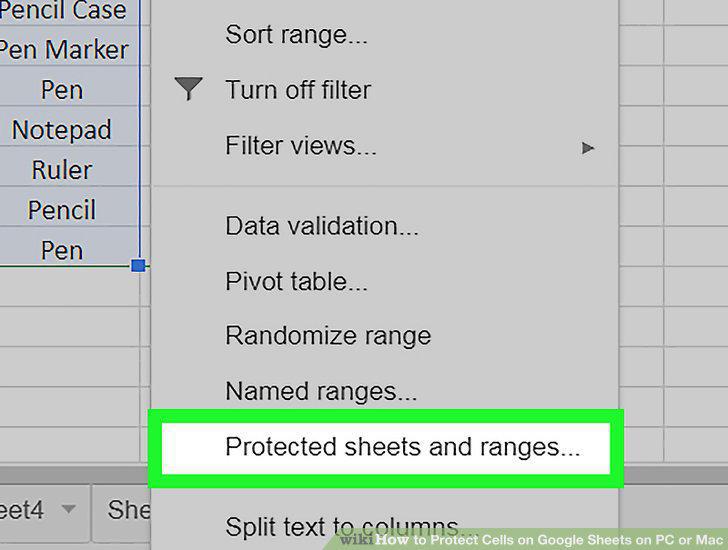
Task: Open the Sheet4 tab dropdown arrow
Action: [69, 509]
